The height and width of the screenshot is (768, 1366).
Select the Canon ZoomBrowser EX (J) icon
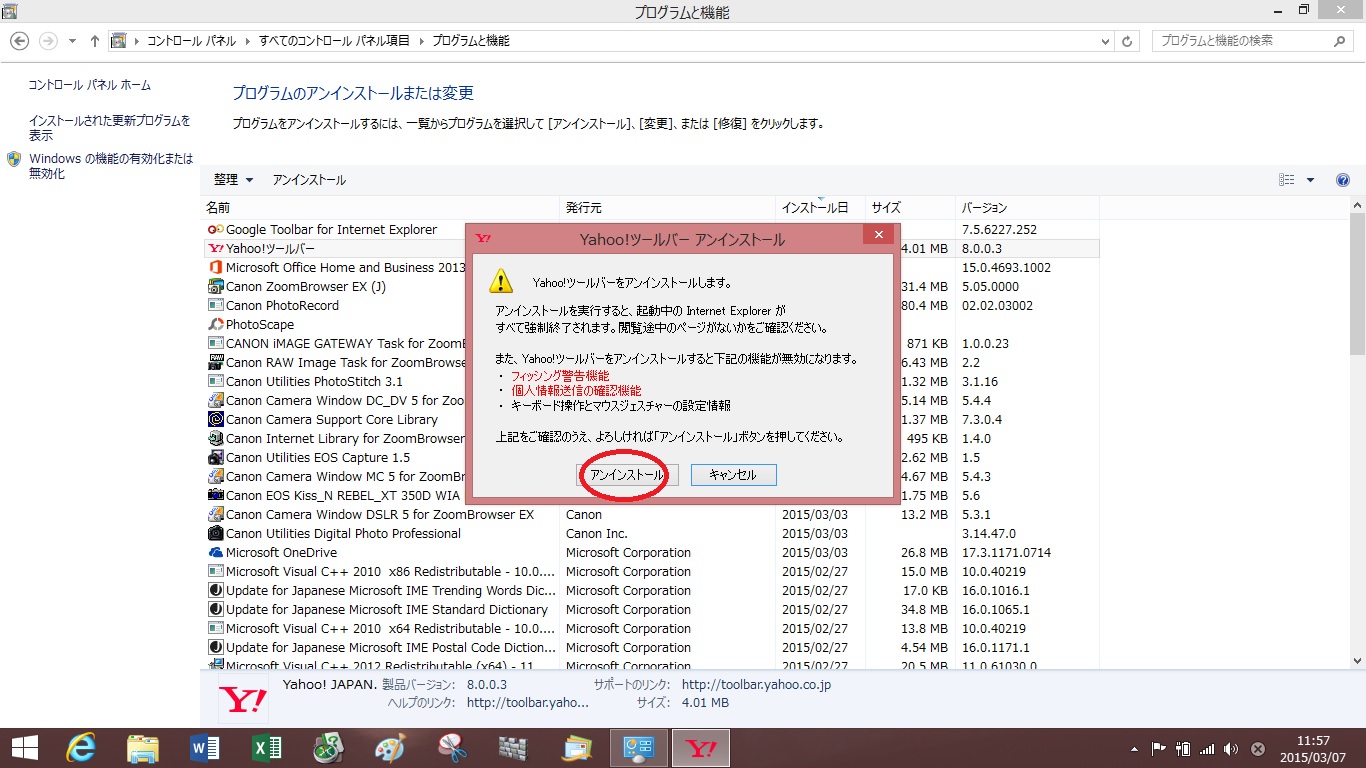click(215, 287)
